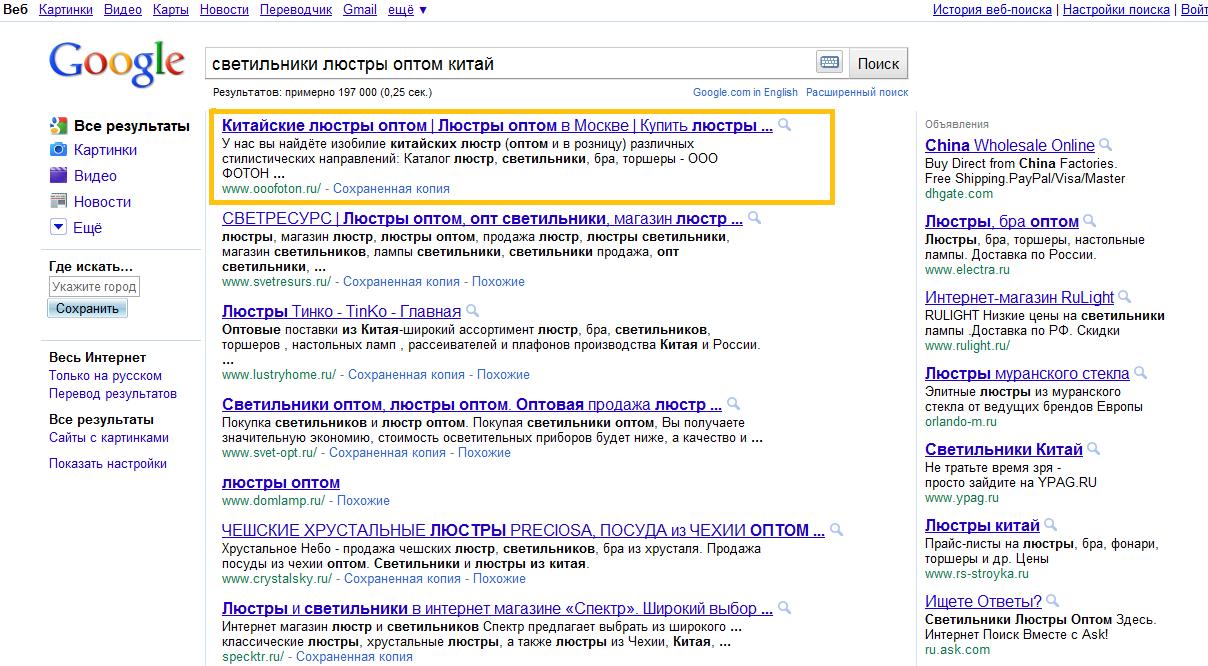This screenshot has width=1208, height=666.
Task: Open Новости in top navigation bar
Action: (224, 10)
